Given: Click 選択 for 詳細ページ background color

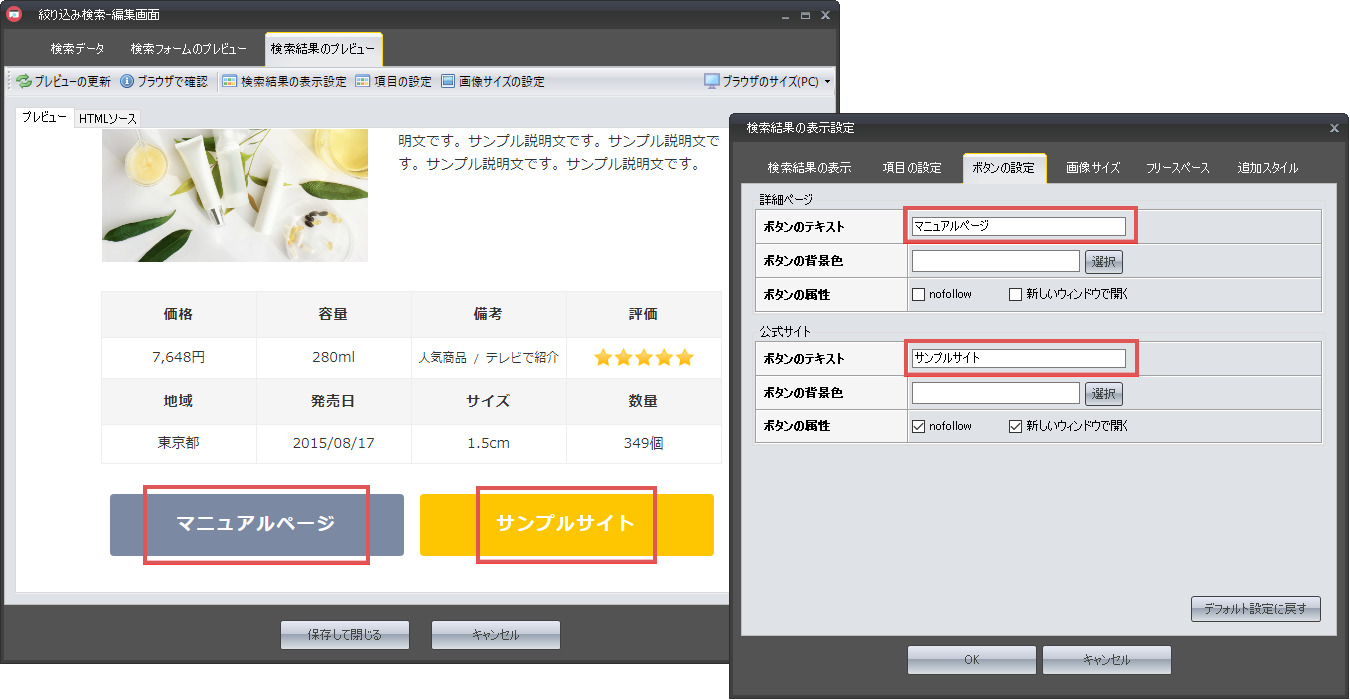Looking at the screenshot, I should pos(1104,262).
